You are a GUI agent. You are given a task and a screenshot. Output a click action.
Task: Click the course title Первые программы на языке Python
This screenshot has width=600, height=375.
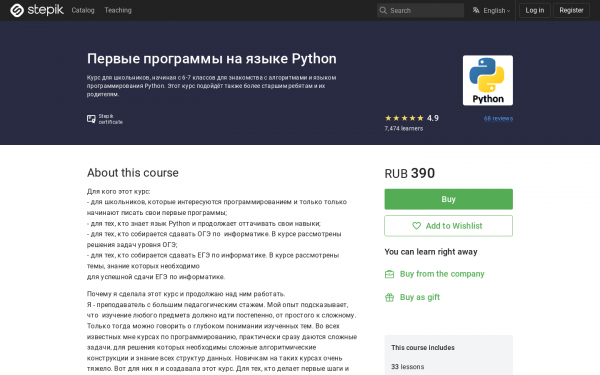click(212, 59)
